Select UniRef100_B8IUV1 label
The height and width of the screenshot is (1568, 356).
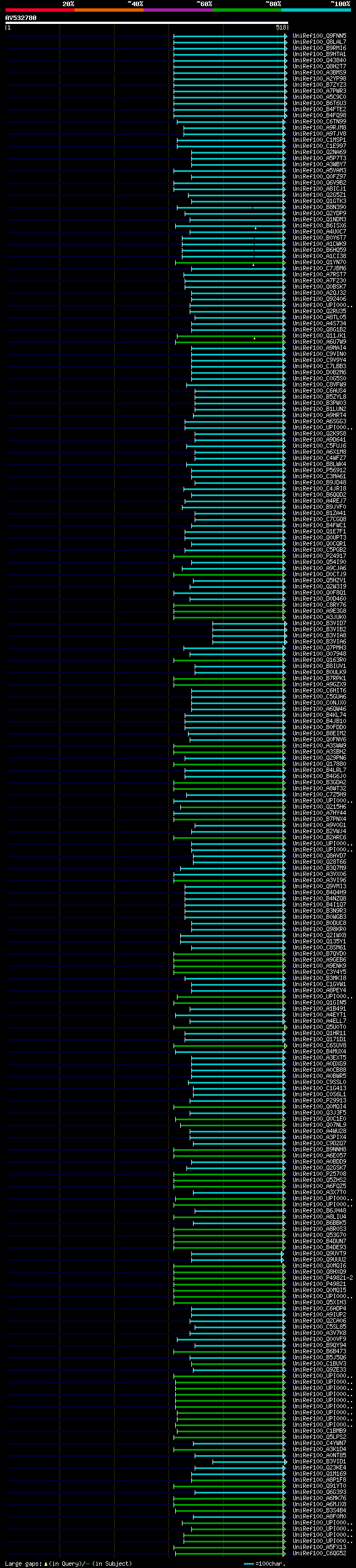coord(319,666)
